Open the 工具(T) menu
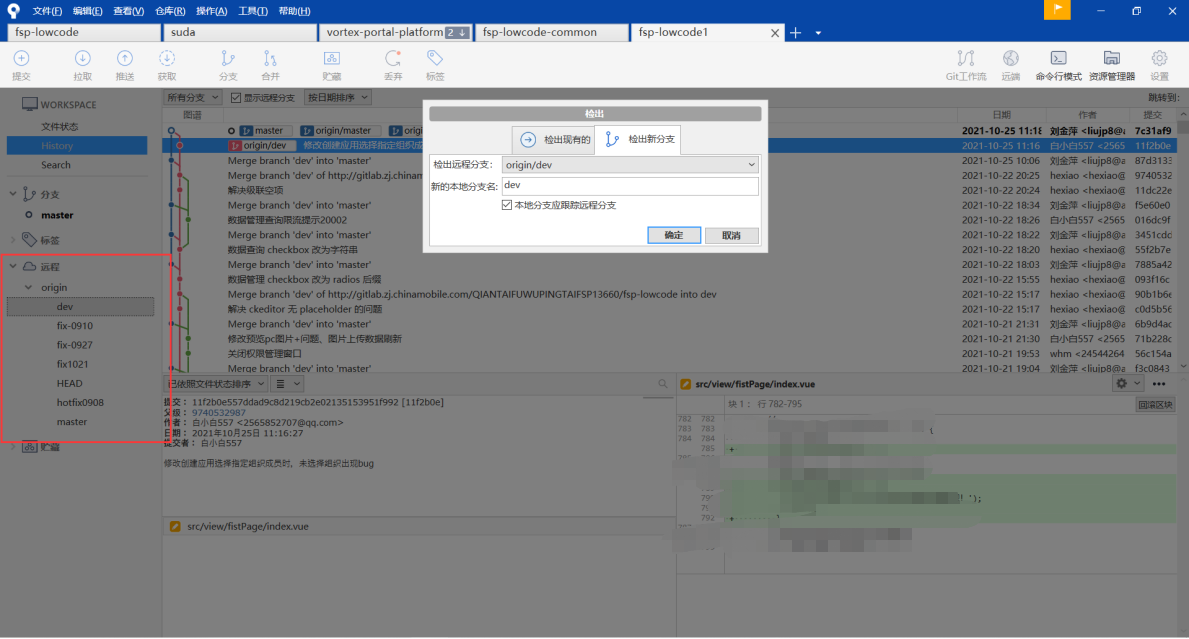 tap(253, 11)
